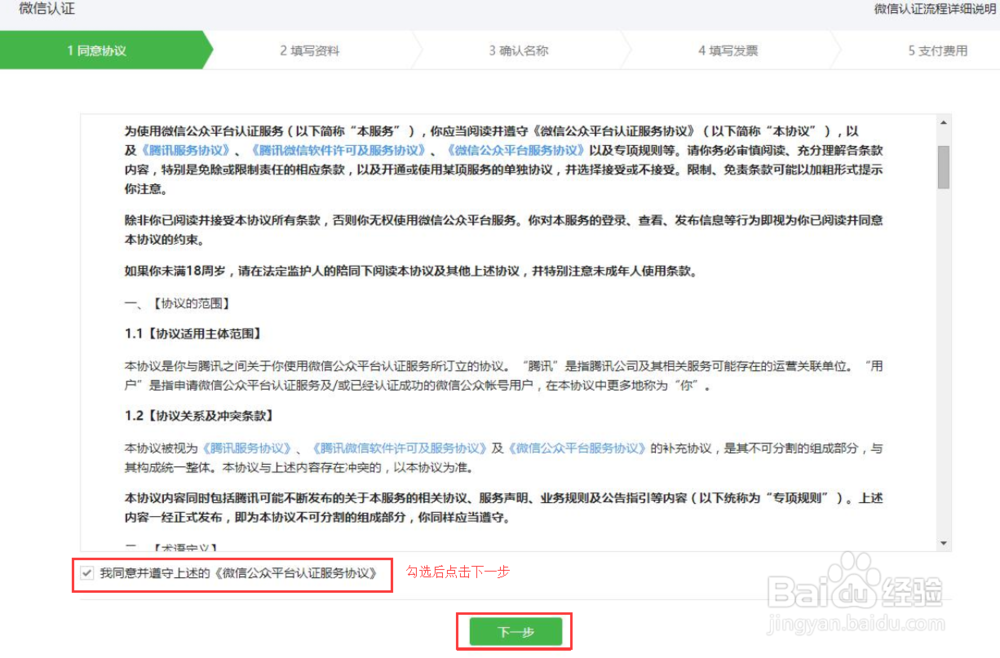Open 《腾讯服务协议》 link in first paragraph
The width and height of the screenshot is (1000, 658).
click(186, 150)
